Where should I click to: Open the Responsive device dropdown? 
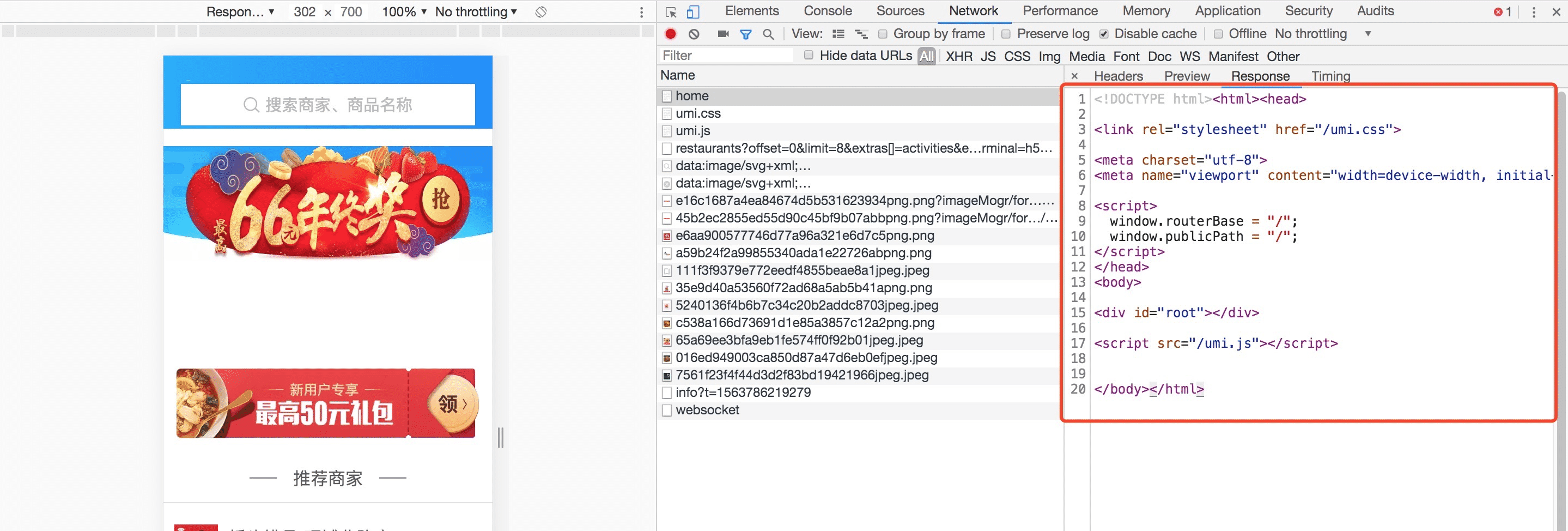click(x=240, y=11)
